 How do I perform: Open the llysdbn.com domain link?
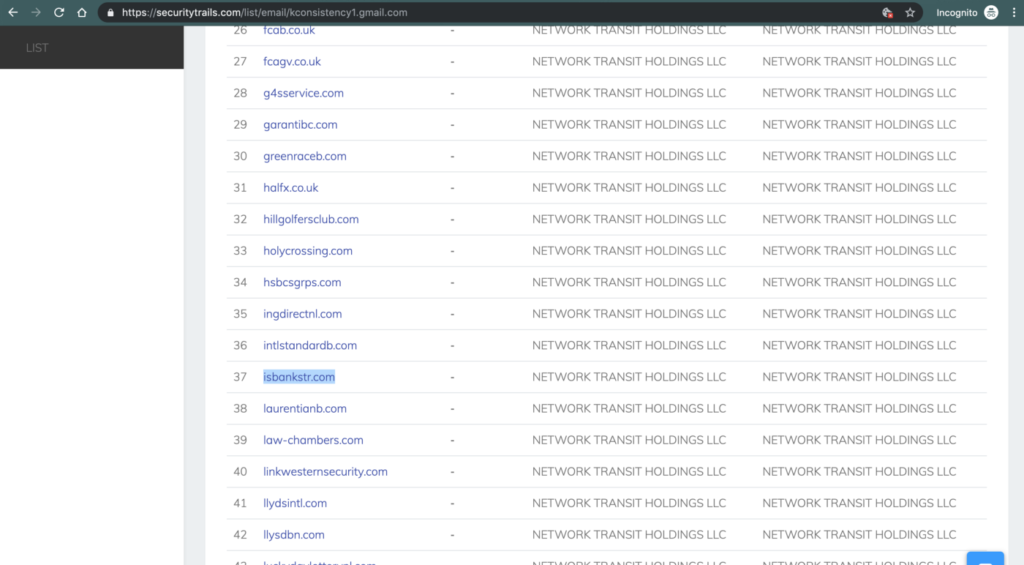293,535
